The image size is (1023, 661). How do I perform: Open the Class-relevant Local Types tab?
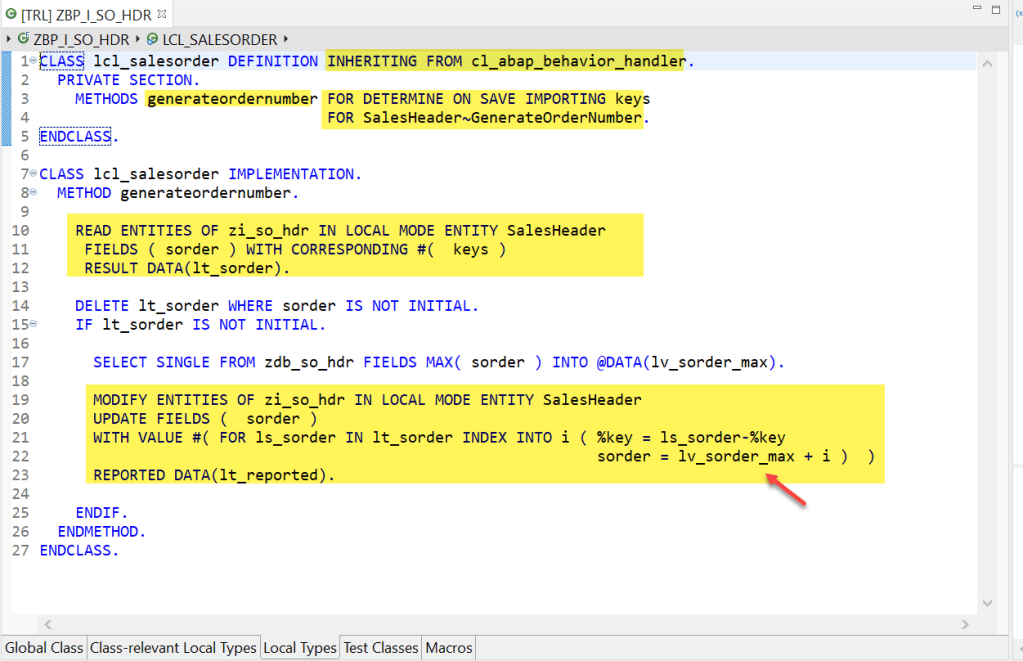click(173, 648)
